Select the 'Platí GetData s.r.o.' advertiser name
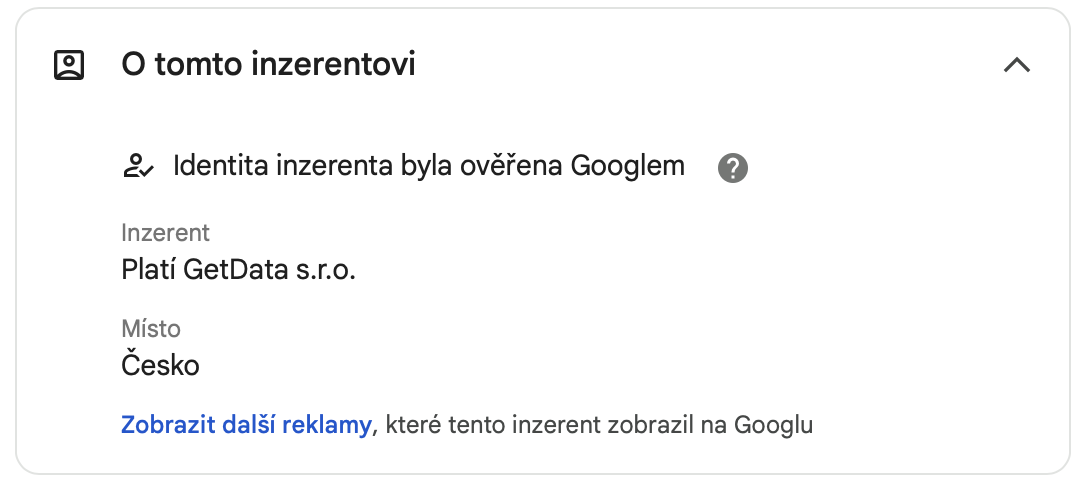 click(x=238, y=269)
